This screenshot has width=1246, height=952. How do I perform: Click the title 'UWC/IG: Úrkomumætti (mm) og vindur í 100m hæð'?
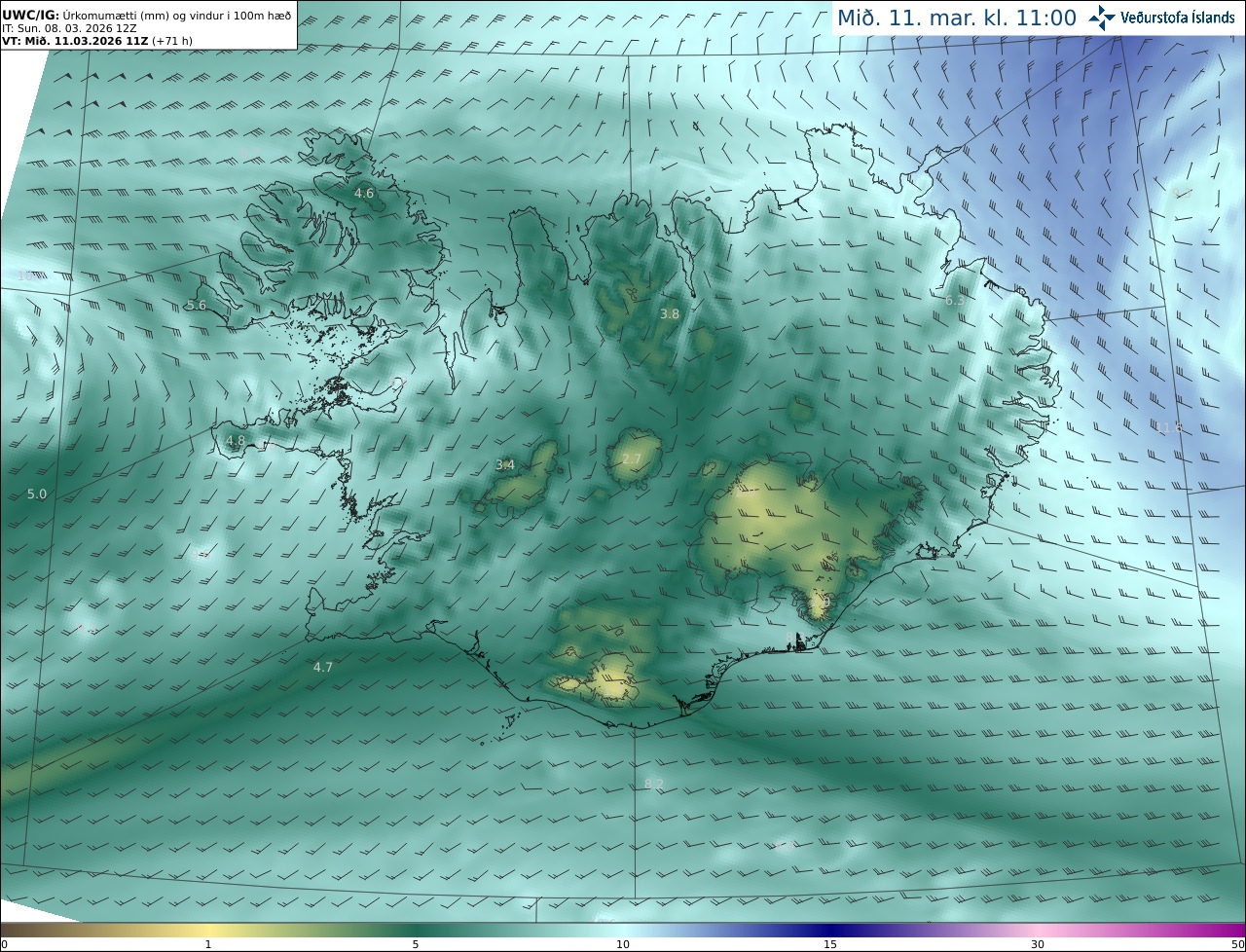pos(146,15)
